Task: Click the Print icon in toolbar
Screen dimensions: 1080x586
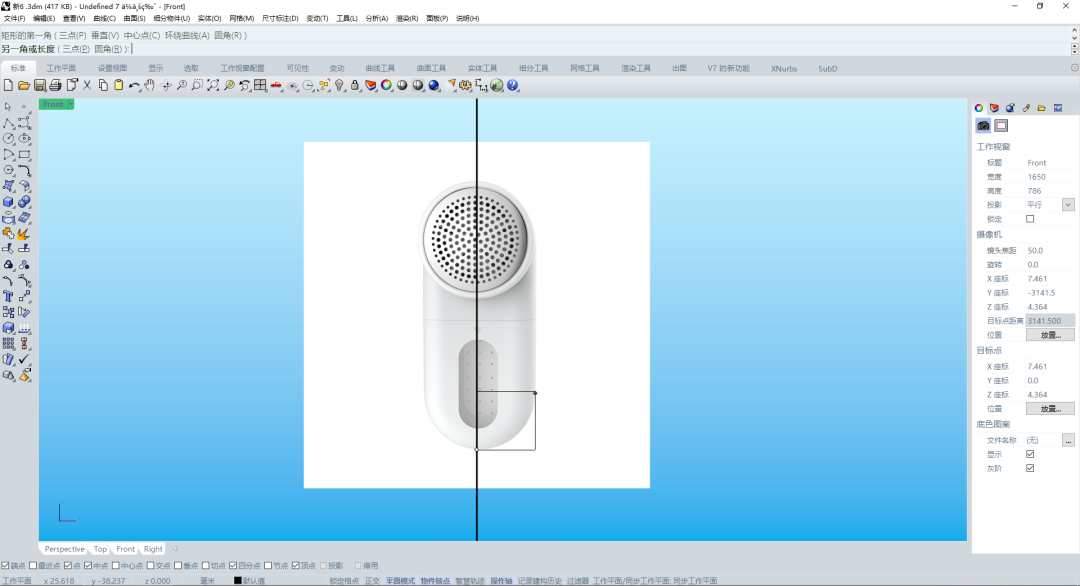Action: point(56,85)
